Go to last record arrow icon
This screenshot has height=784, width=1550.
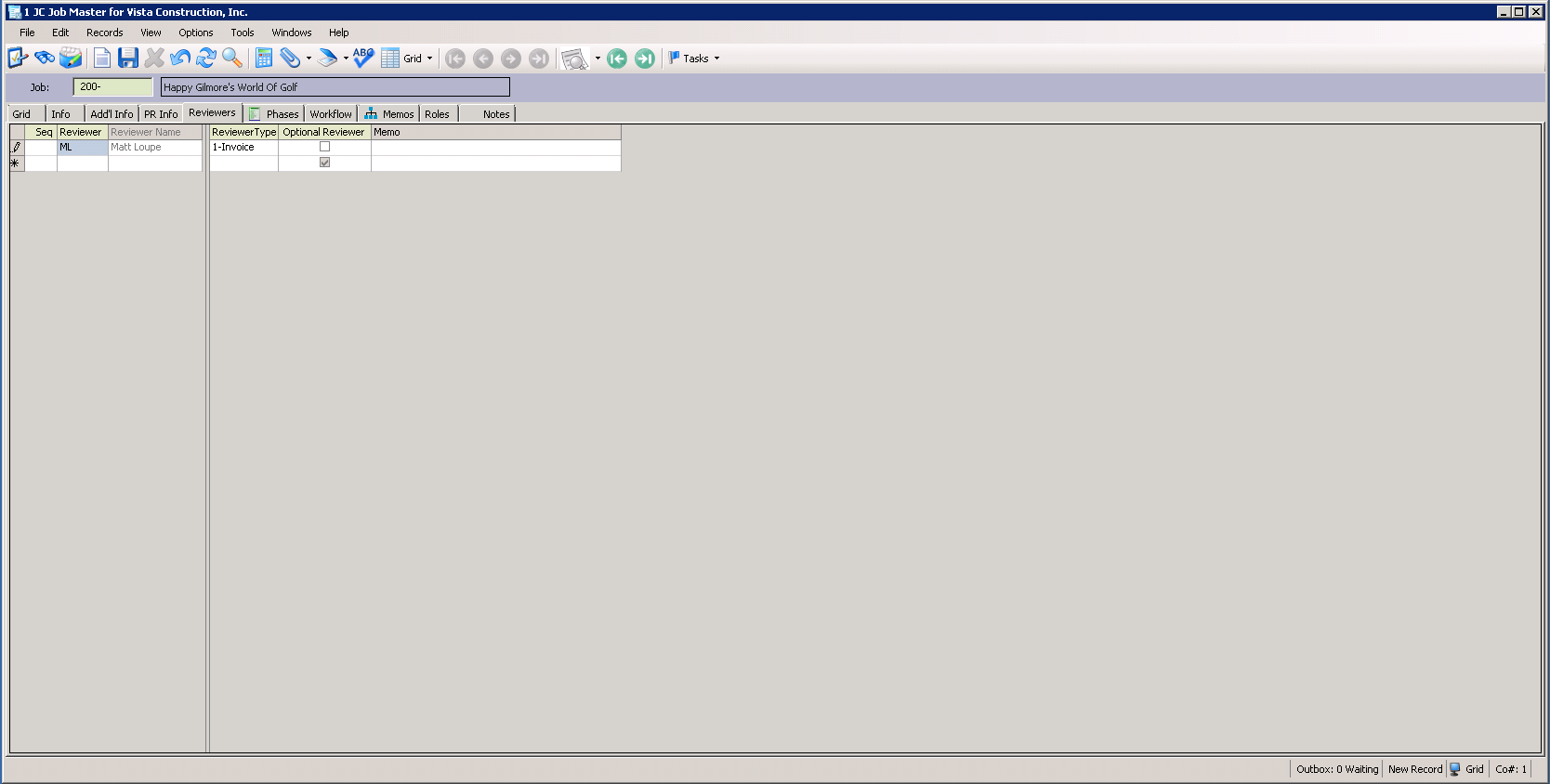click(x=539, y=59)
